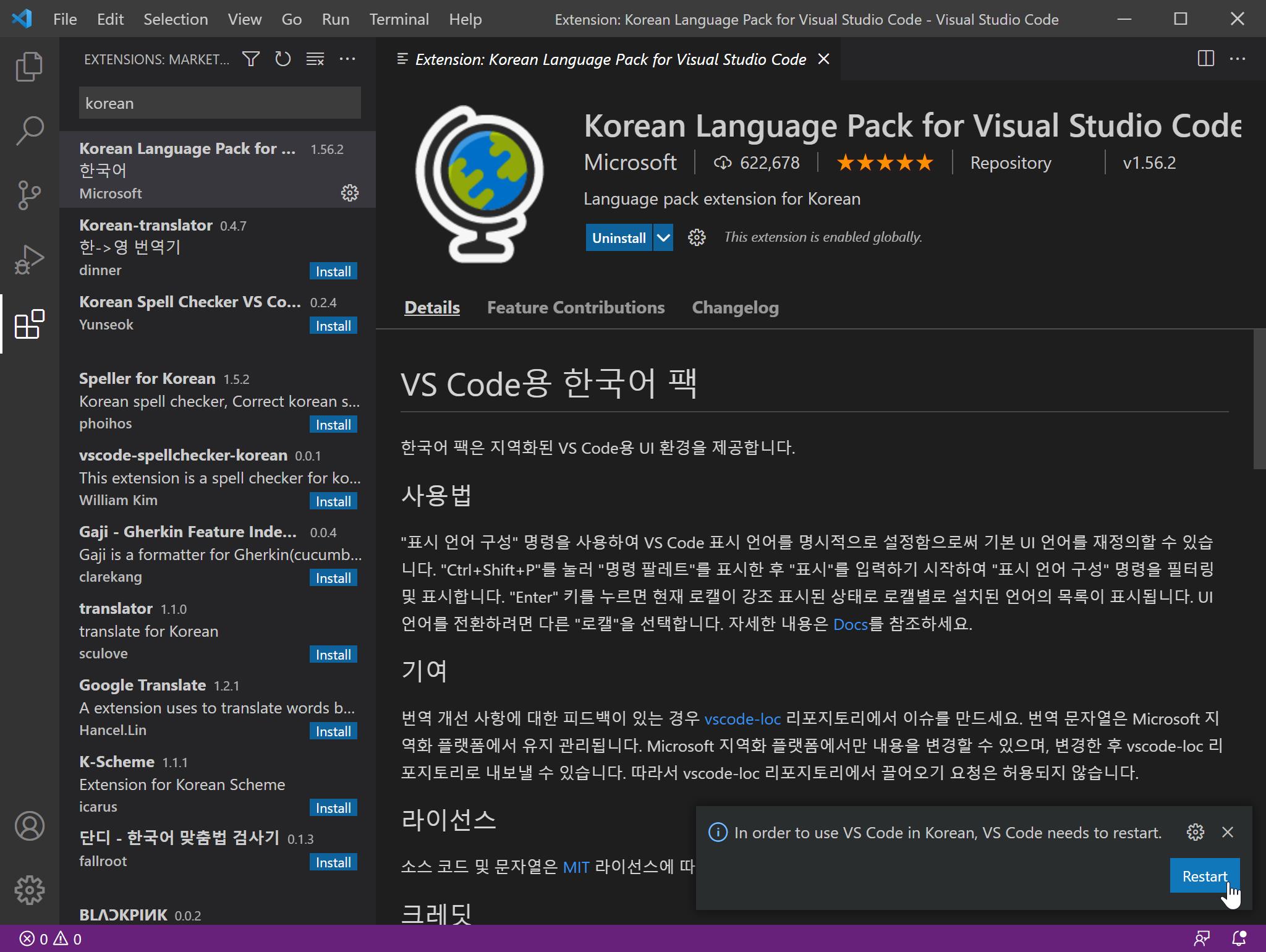Image resolution: width=1266 pixels, height=952 pixels.
Task: Open the Terminal menu
Action: click(399, 19)
